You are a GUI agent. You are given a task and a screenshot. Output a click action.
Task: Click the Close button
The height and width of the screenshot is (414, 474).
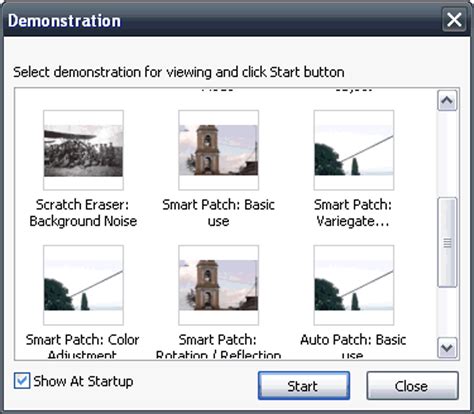412,386
